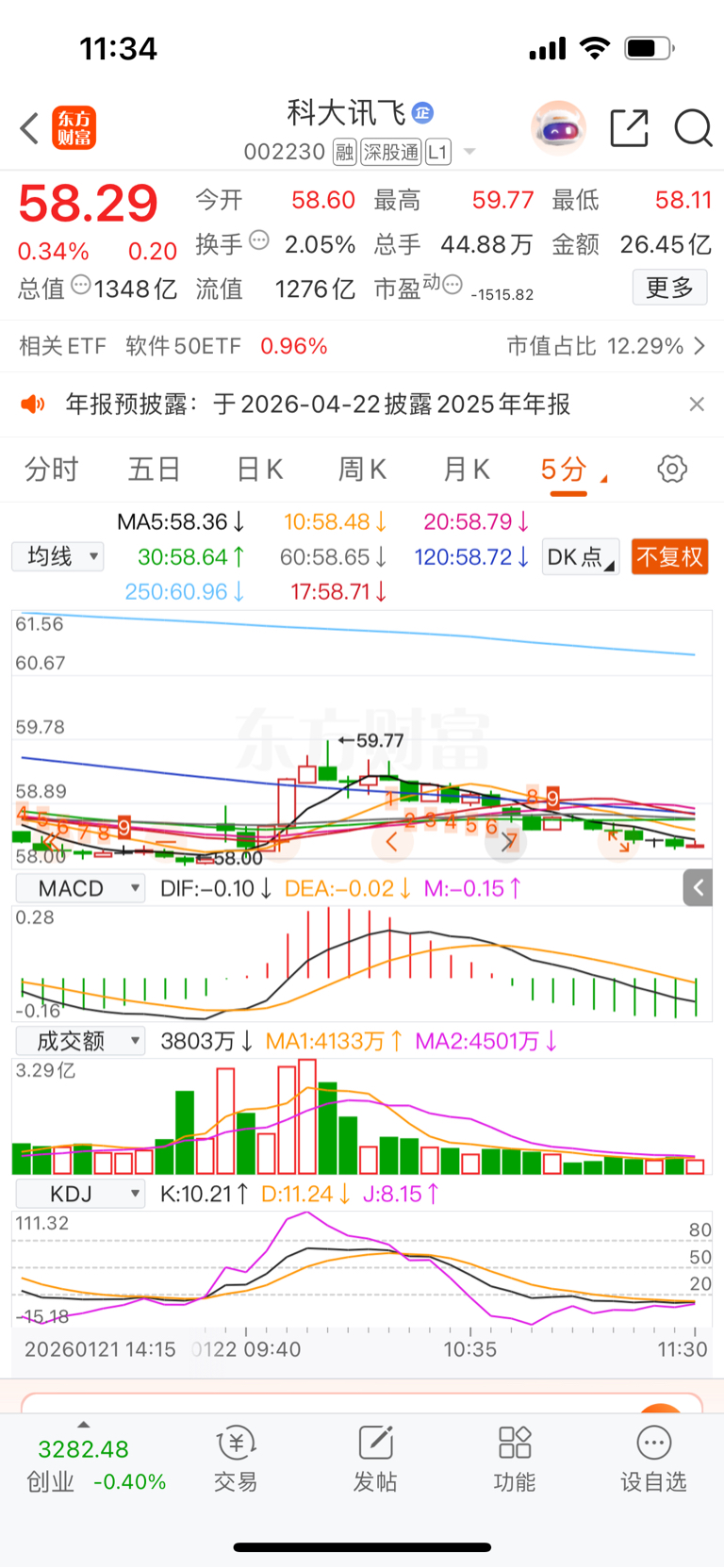The image size is (724, 1568).
Task: Tap the 更多 button
Action: click(x=669, y=287)
